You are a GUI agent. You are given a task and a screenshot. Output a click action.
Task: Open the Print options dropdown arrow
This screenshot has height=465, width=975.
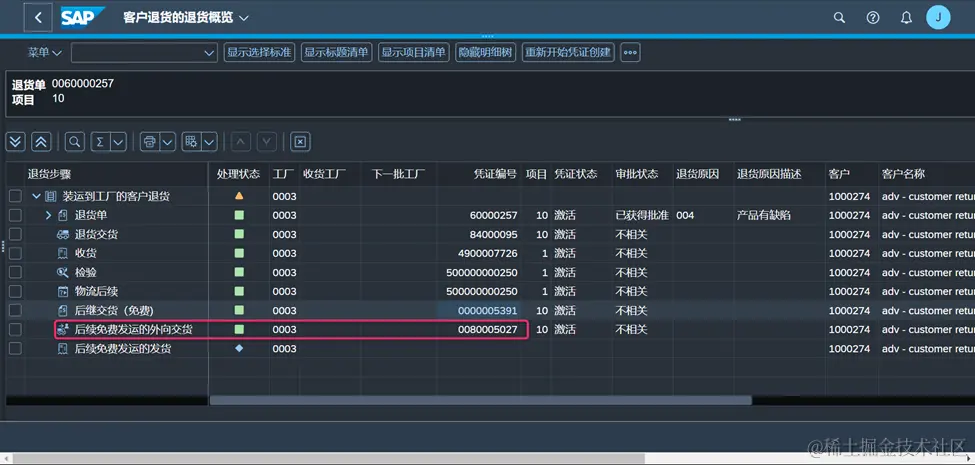[x=167, y=142]
